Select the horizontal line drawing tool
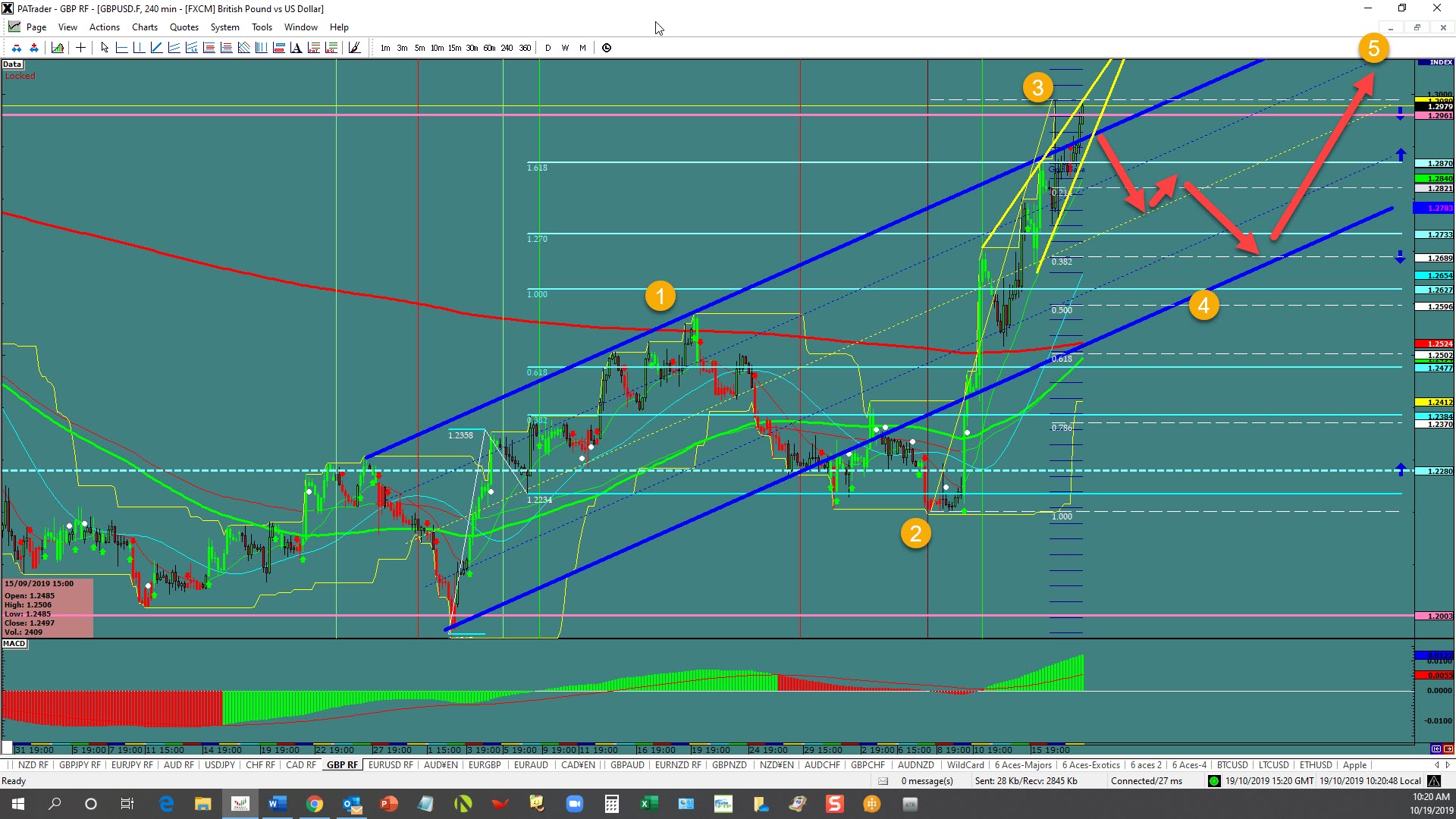This screenshot has width=1456, height=819. click(121, 48)
